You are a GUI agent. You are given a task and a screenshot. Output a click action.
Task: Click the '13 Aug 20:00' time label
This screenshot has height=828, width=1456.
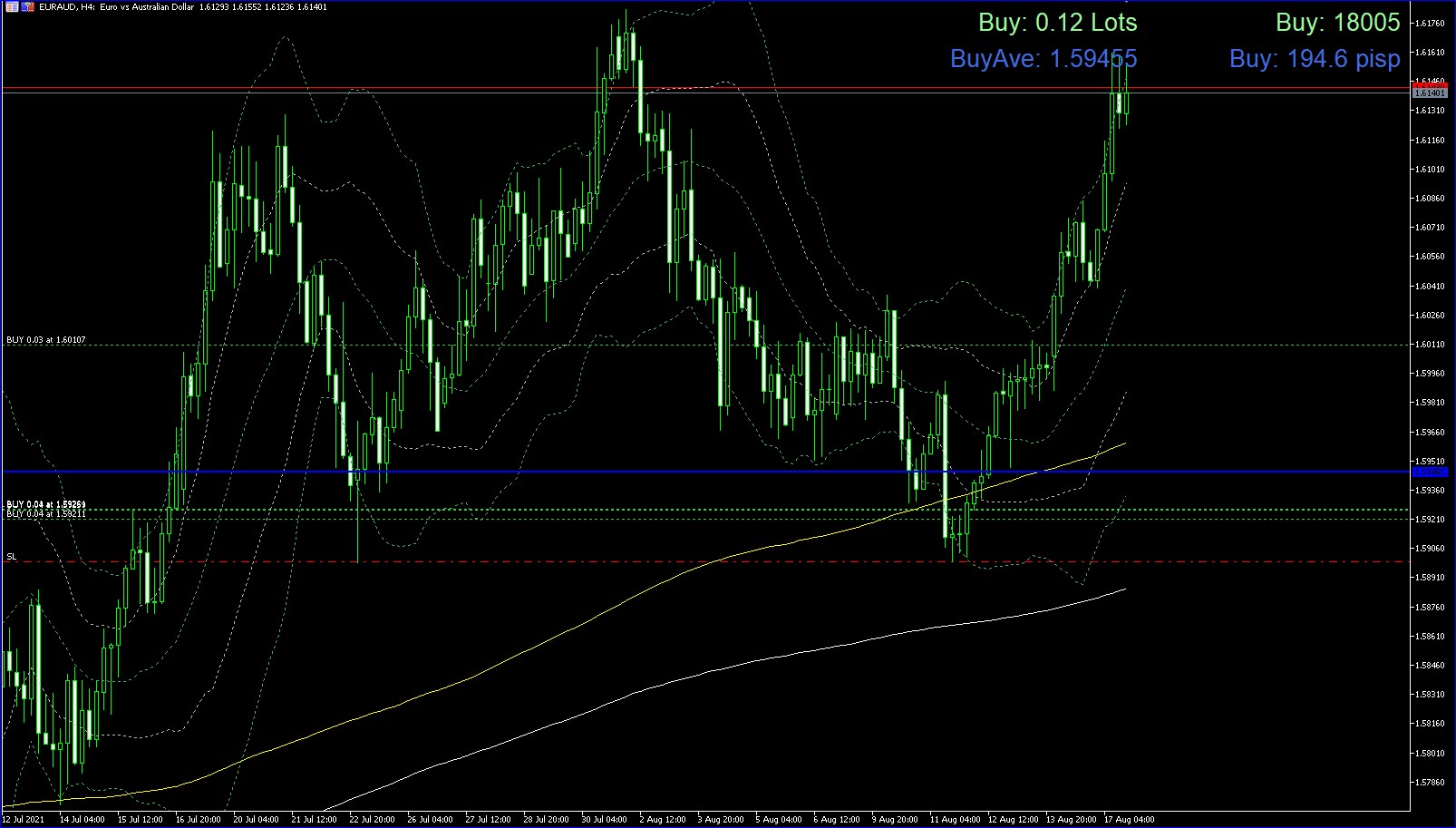point(1071,820)
